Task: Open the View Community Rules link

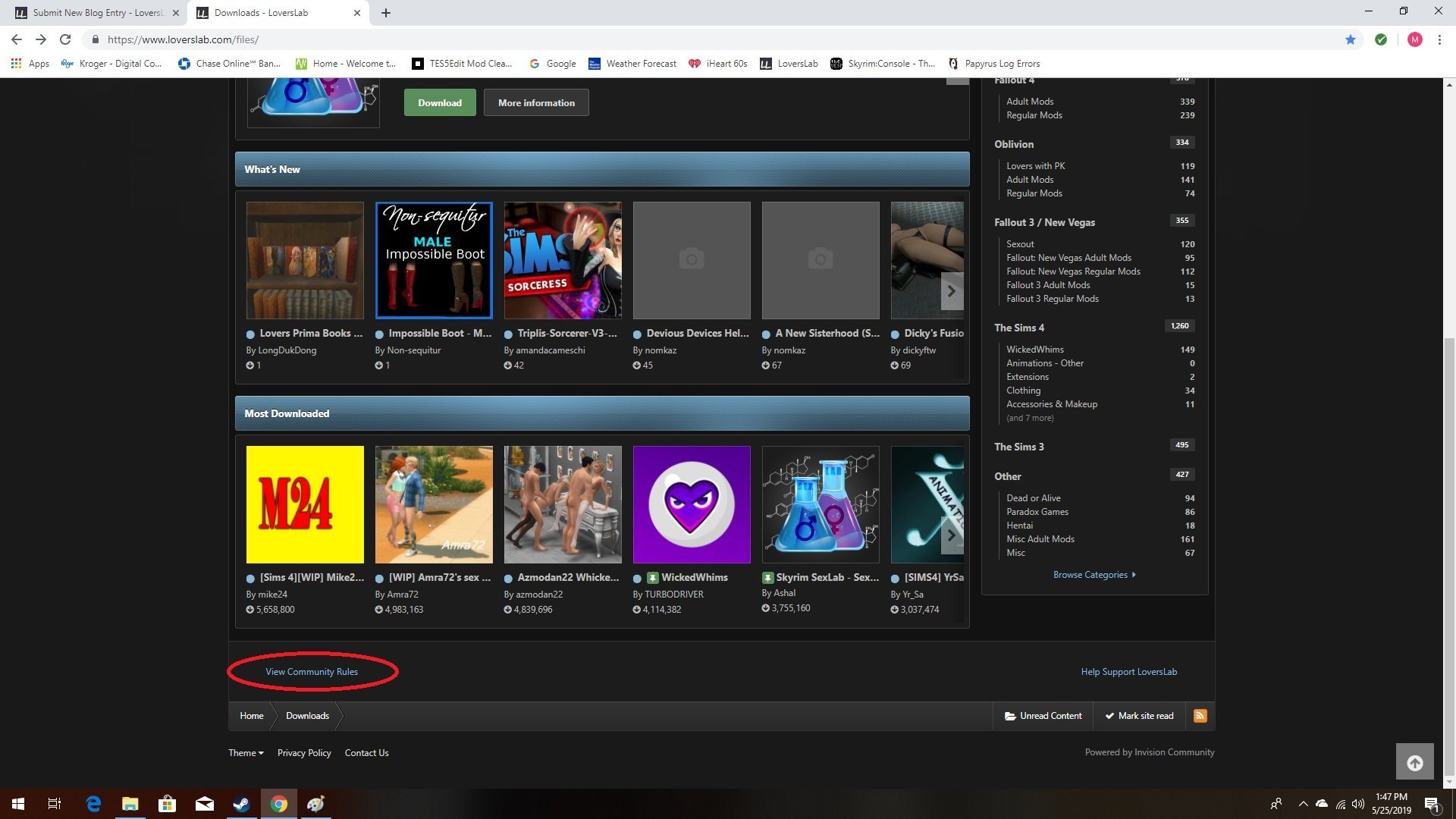Action: click(x=312, y=672)
